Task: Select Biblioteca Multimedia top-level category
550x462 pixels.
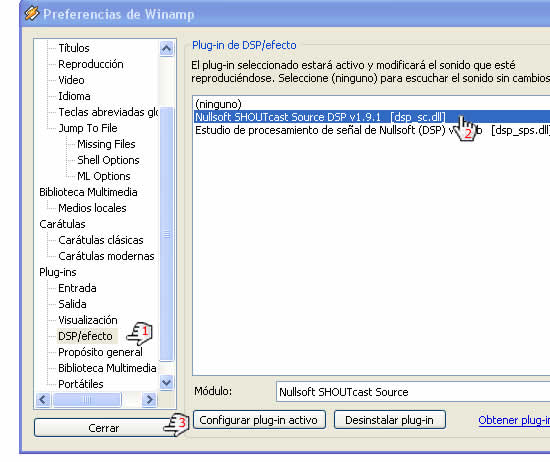Action: click(x=88, y=192)
